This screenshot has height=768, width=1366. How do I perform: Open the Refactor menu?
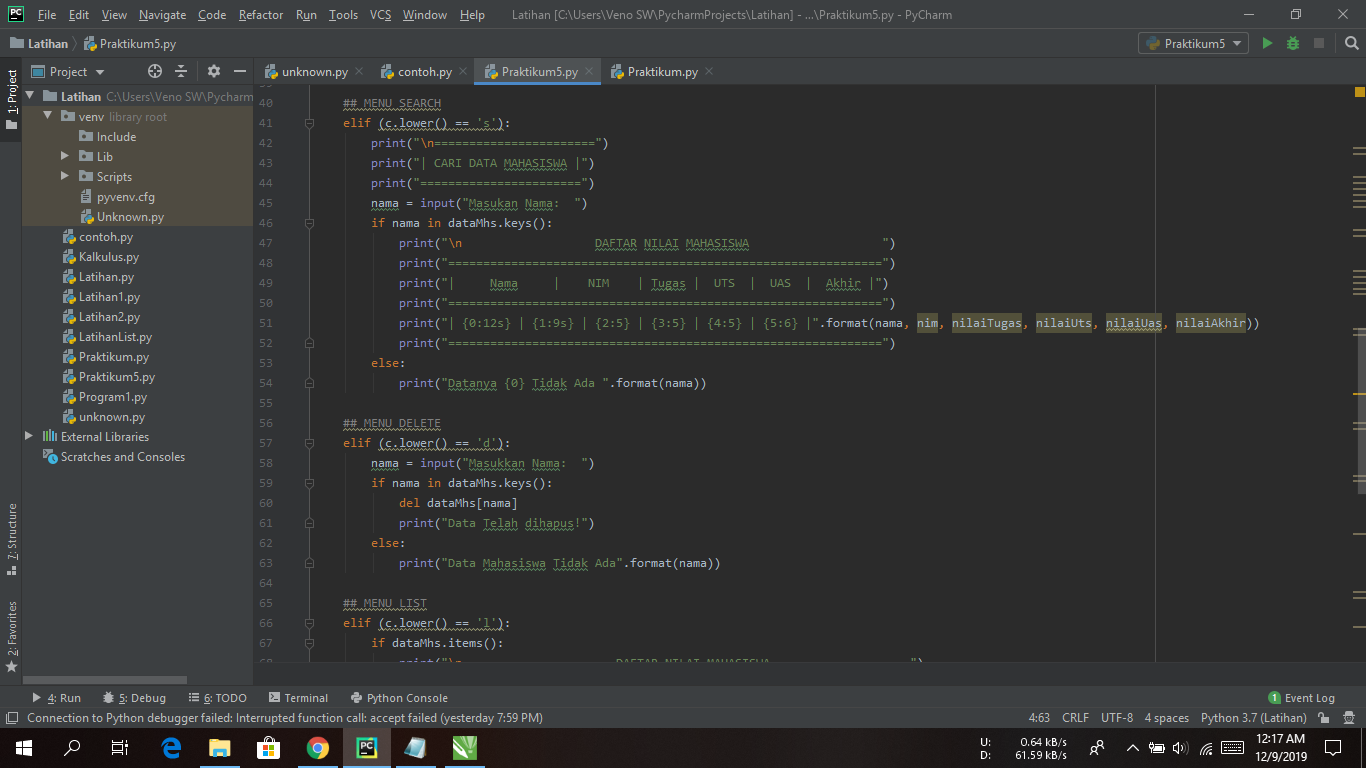pos(261,15)
